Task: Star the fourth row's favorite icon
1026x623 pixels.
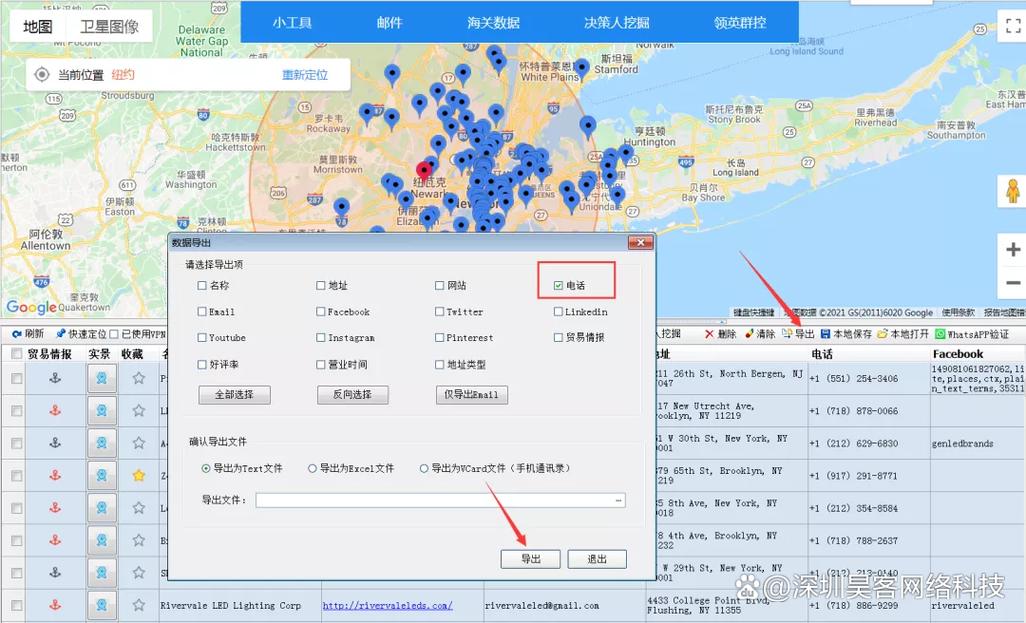Action: coord(139,474)
